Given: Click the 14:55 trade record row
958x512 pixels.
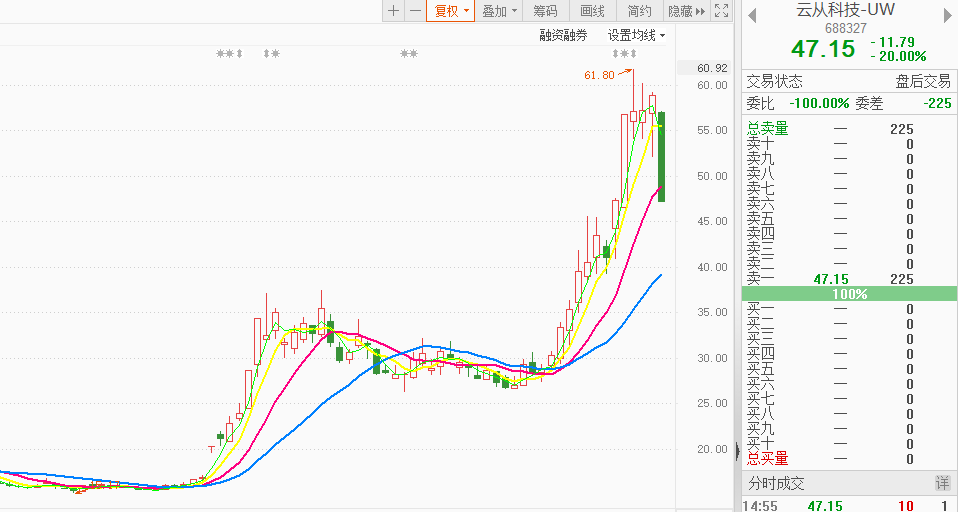Looking at the screenshot, I should (x=849, y=506).
